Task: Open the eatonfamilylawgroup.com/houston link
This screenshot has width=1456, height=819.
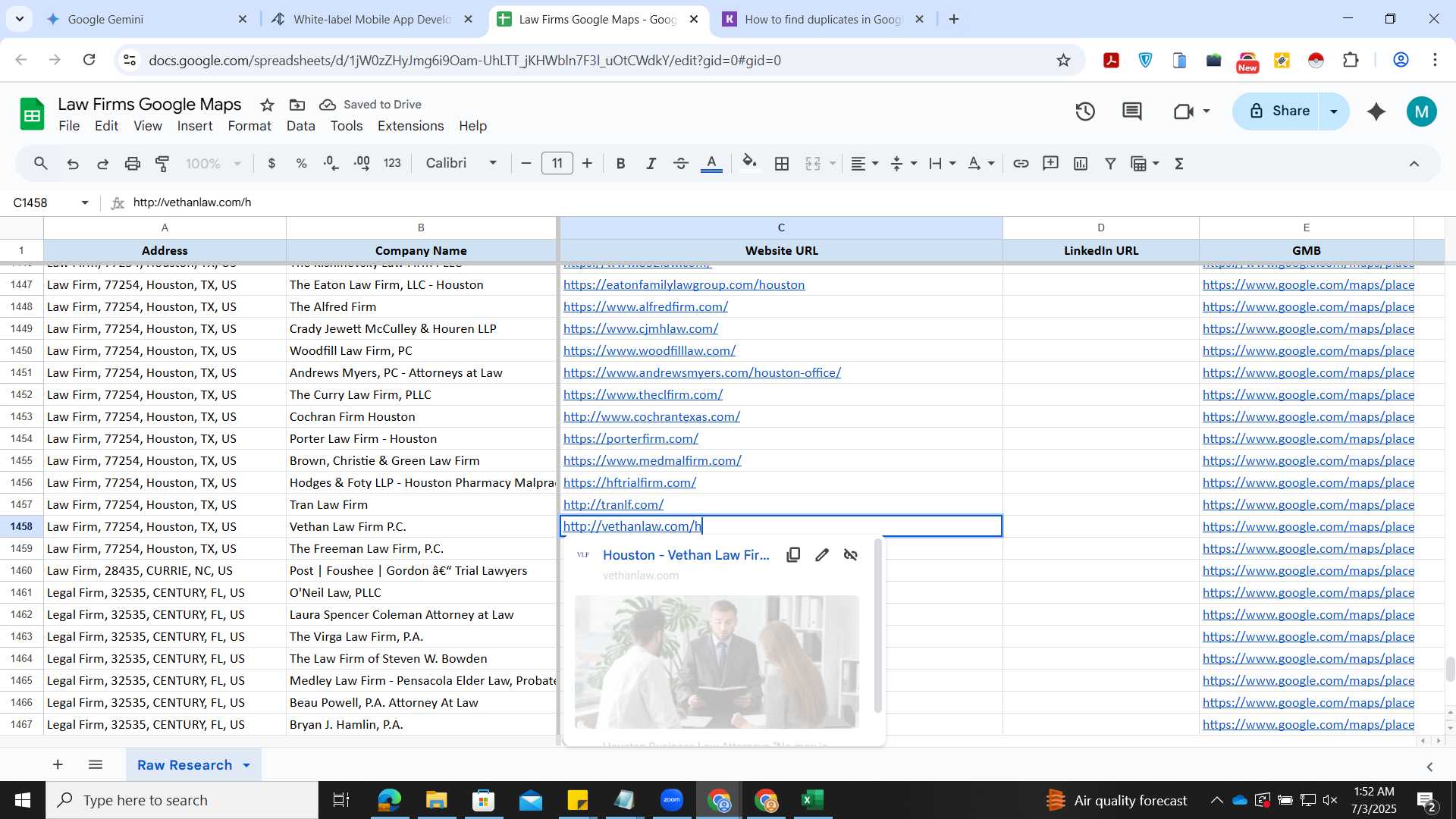Action: pyautogui.click(x=684, y=285)
